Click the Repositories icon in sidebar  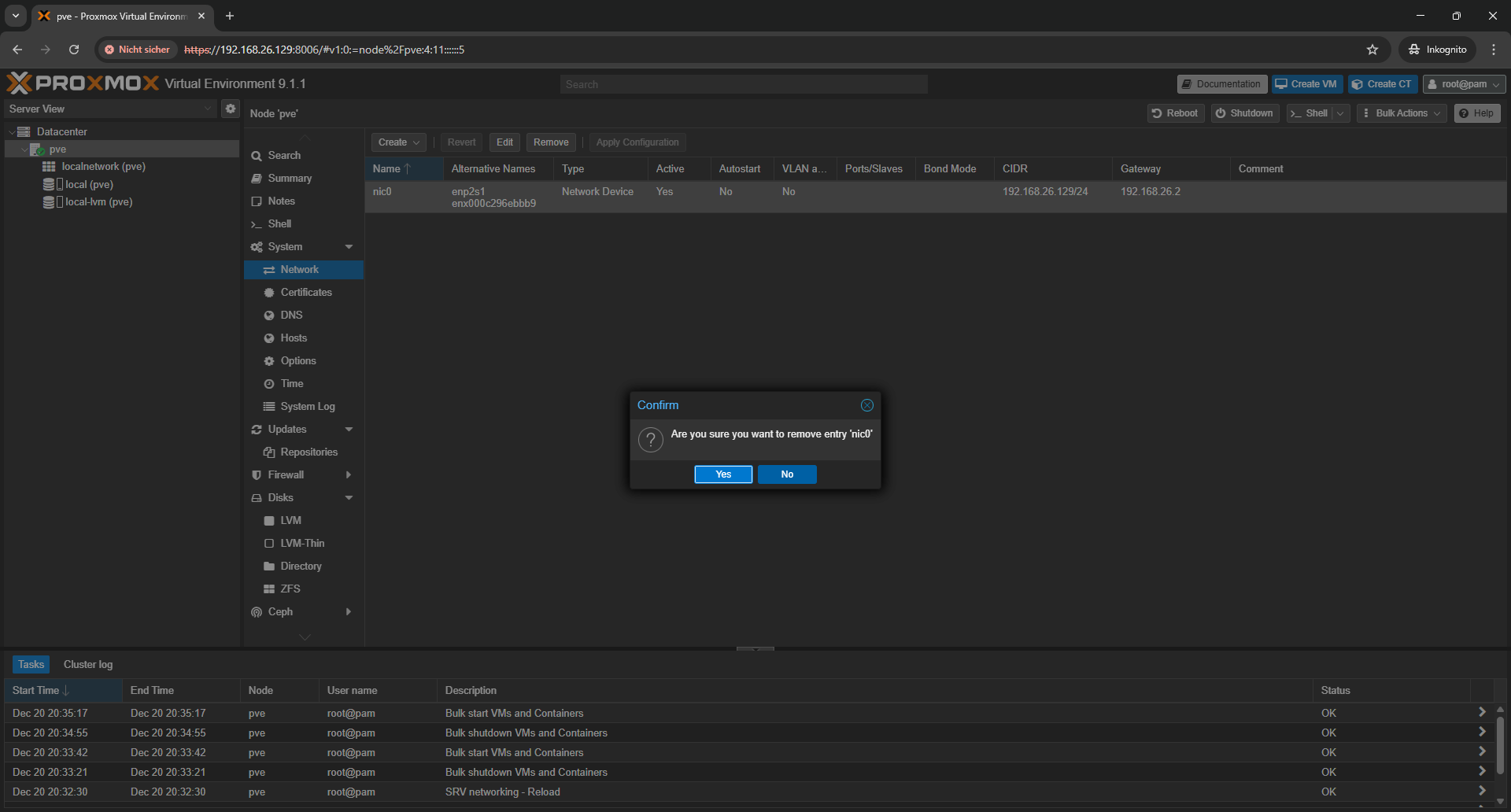(269, 452)
